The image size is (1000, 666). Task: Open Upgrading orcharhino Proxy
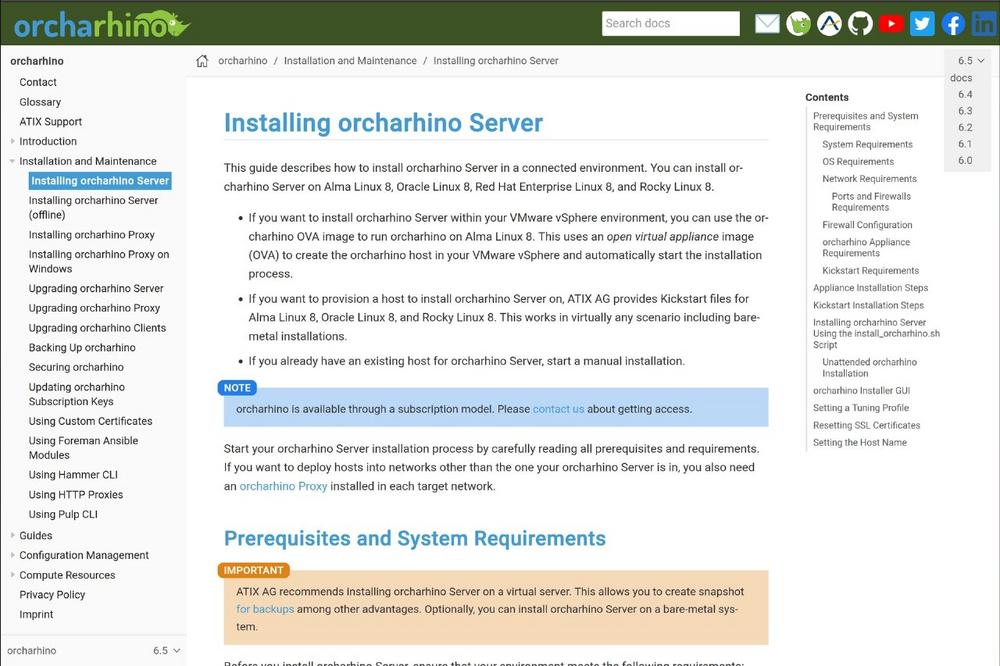(x=94, y=308)
